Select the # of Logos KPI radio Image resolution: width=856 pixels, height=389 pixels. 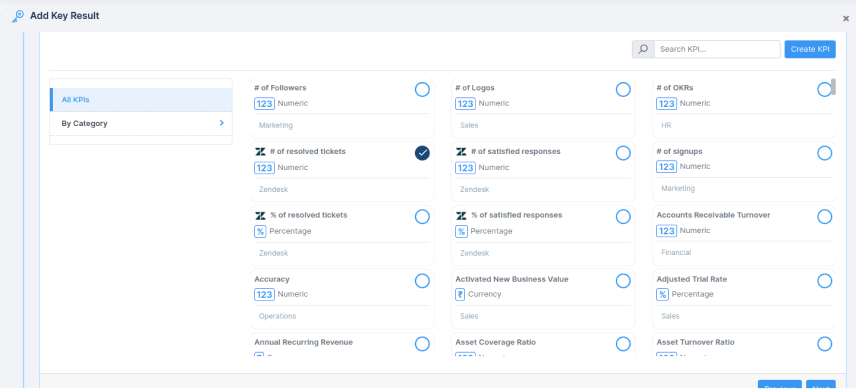point(623,89)
